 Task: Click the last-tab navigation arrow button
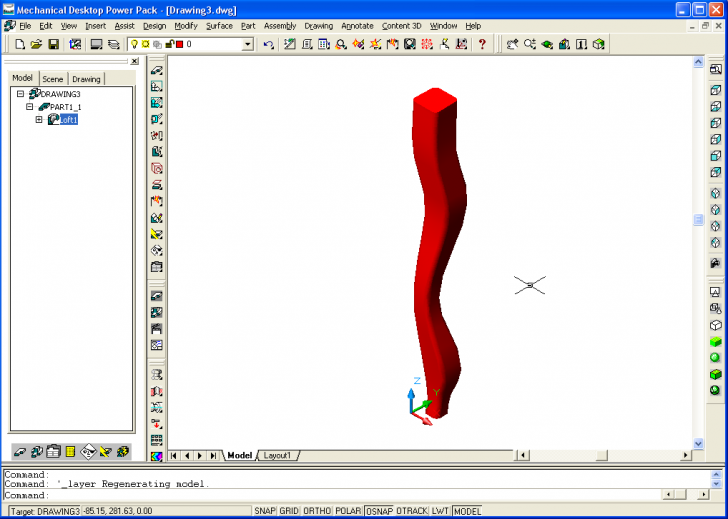(214, 455)
